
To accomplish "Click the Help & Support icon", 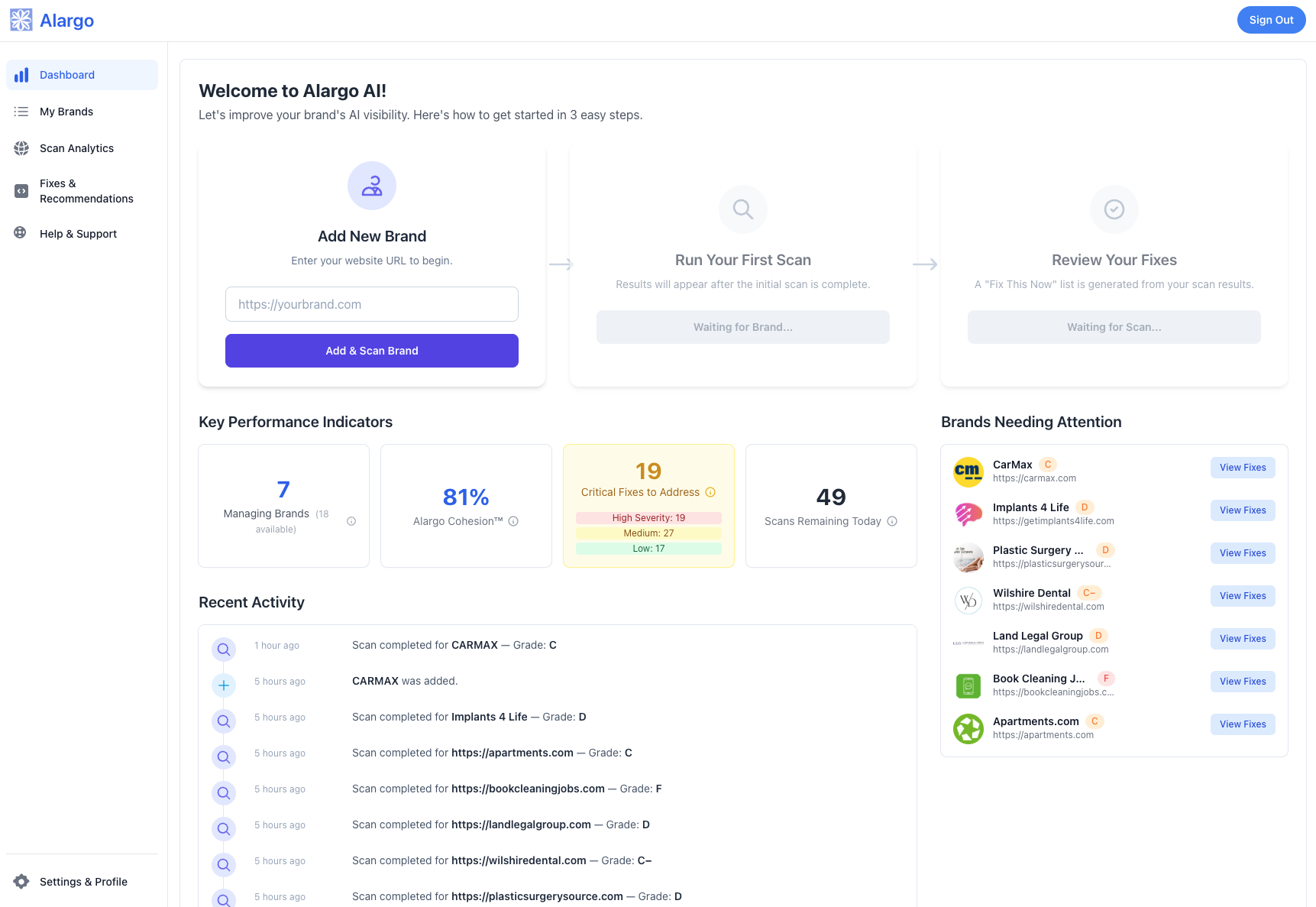I will 21,233.
